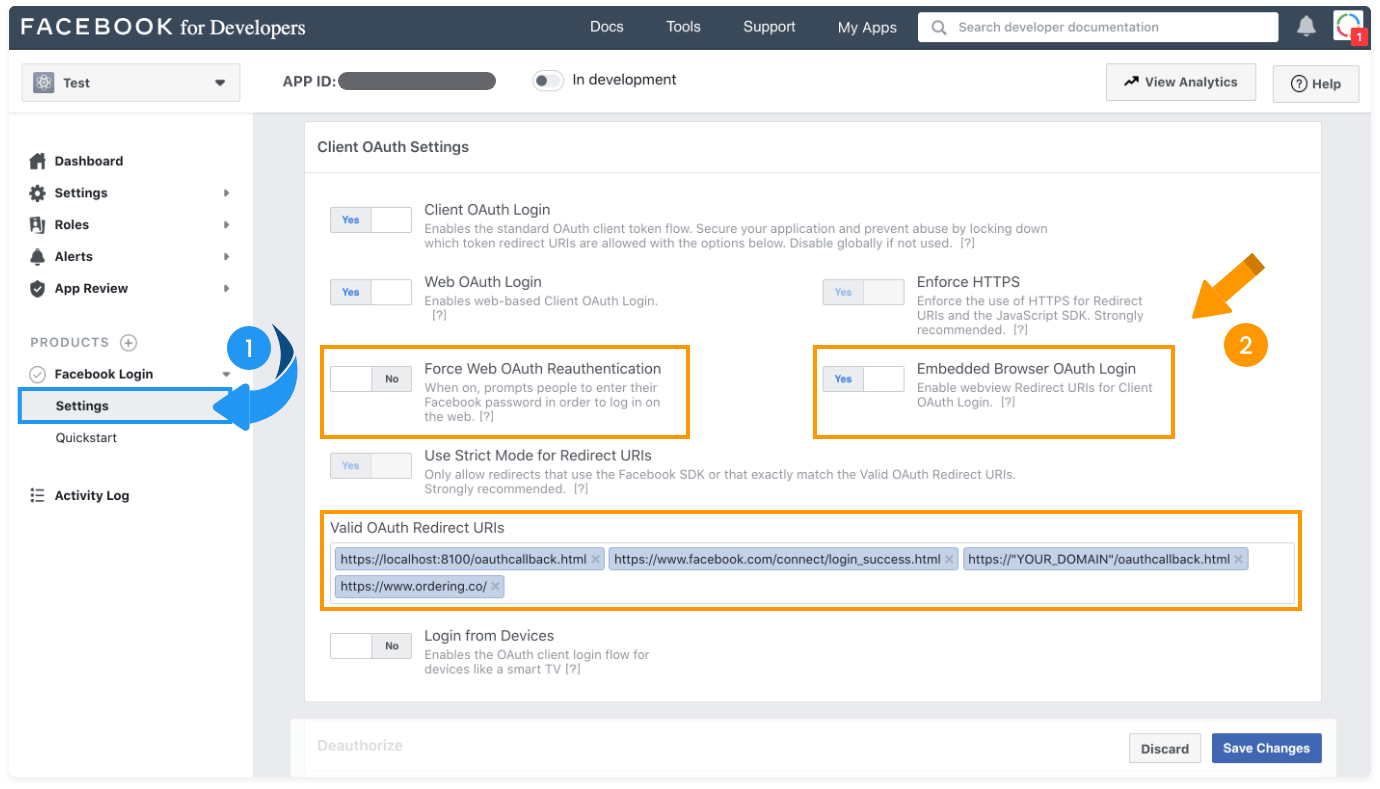Click the Dashboard house icon
This screenshot has height=789, width=1380.
pyautogui.click(x=38, y=161)
